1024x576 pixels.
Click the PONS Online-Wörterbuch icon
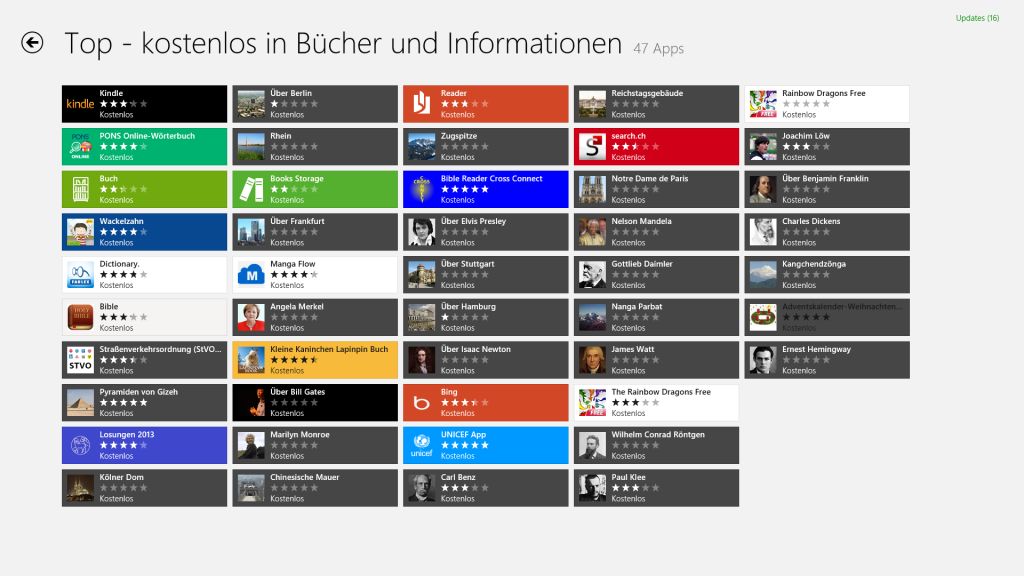80,146
